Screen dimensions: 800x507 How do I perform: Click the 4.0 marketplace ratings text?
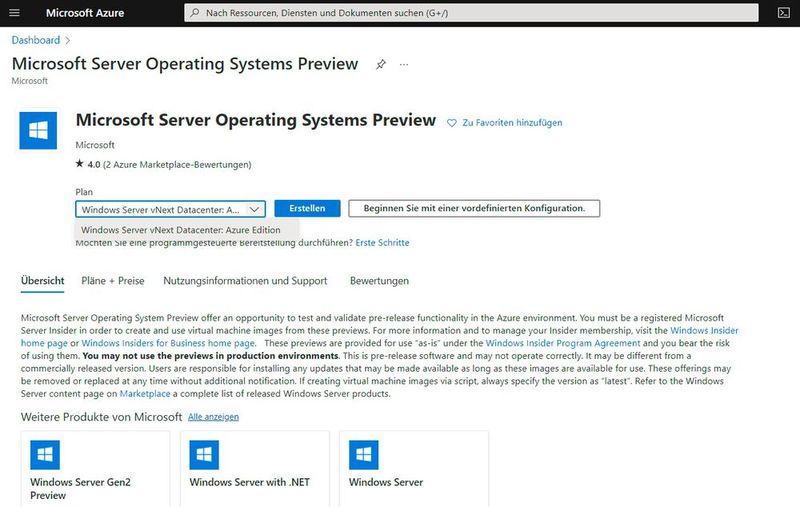click(169, 165)
